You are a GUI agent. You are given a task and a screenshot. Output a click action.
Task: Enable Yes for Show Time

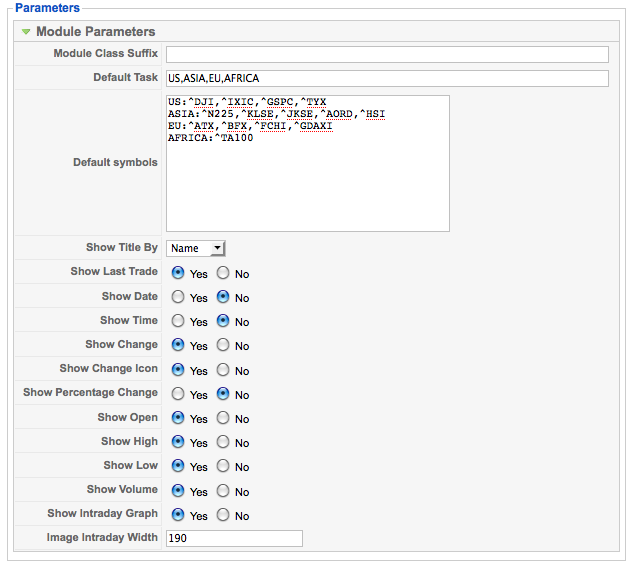tap(178, 321)
